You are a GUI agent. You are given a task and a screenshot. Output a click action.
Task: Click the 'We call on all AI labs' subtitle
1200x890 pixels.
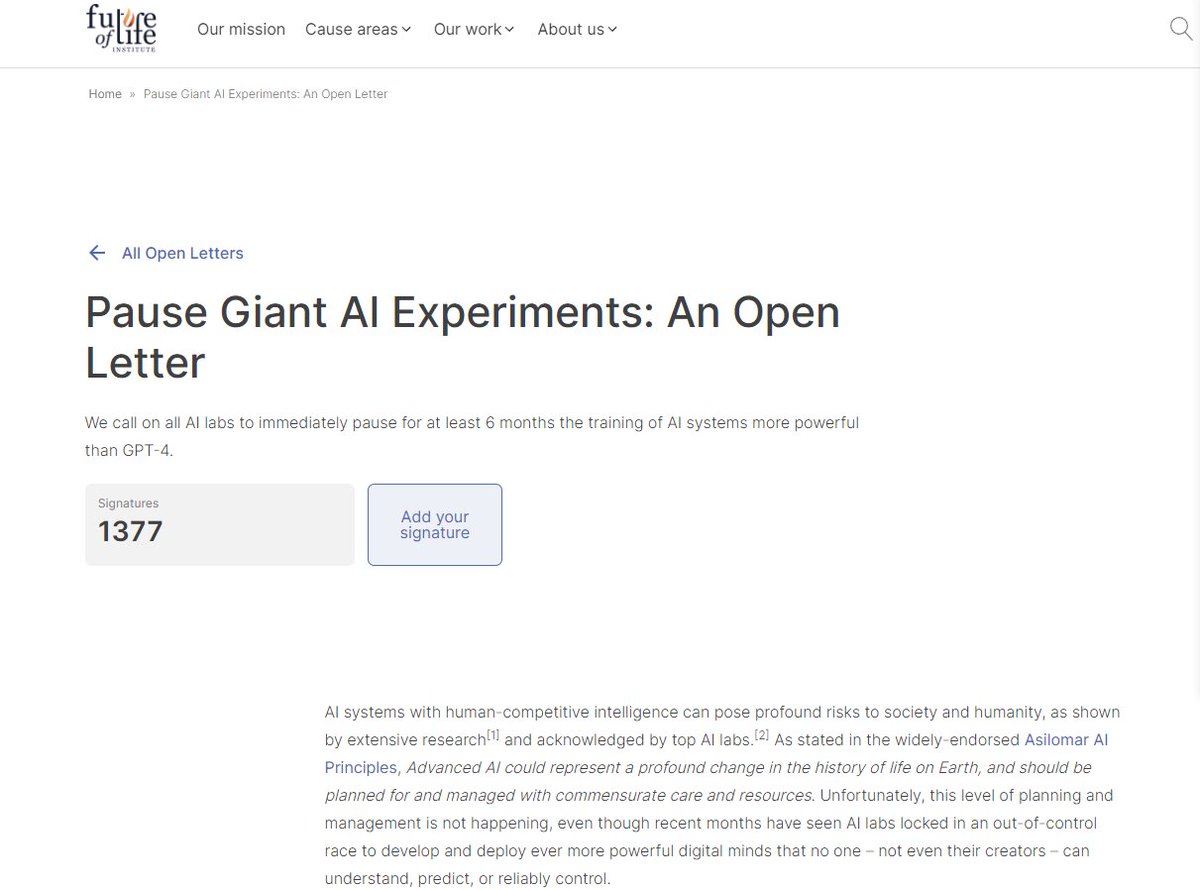pos(472,436)
